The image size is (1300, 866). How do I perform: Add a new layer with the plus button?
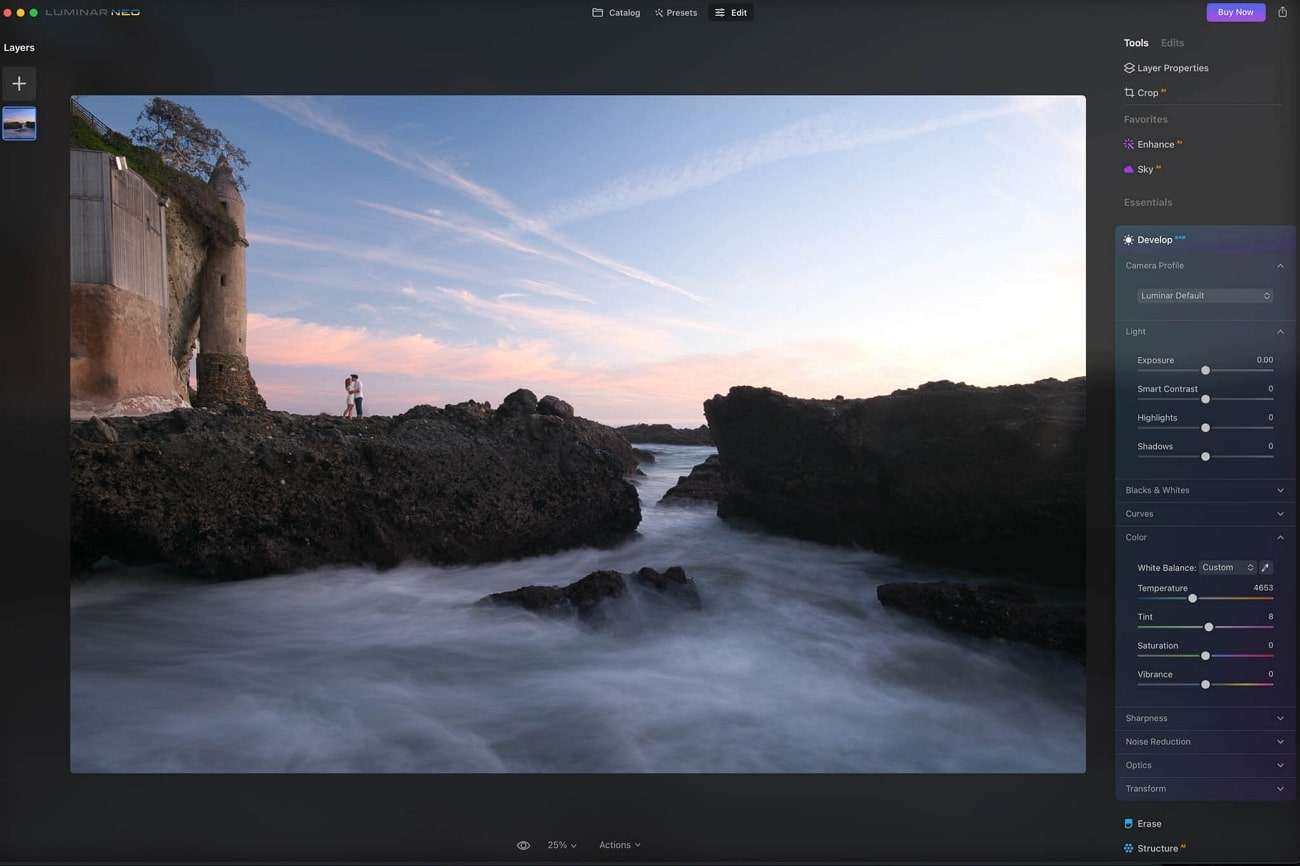point(18,83)
